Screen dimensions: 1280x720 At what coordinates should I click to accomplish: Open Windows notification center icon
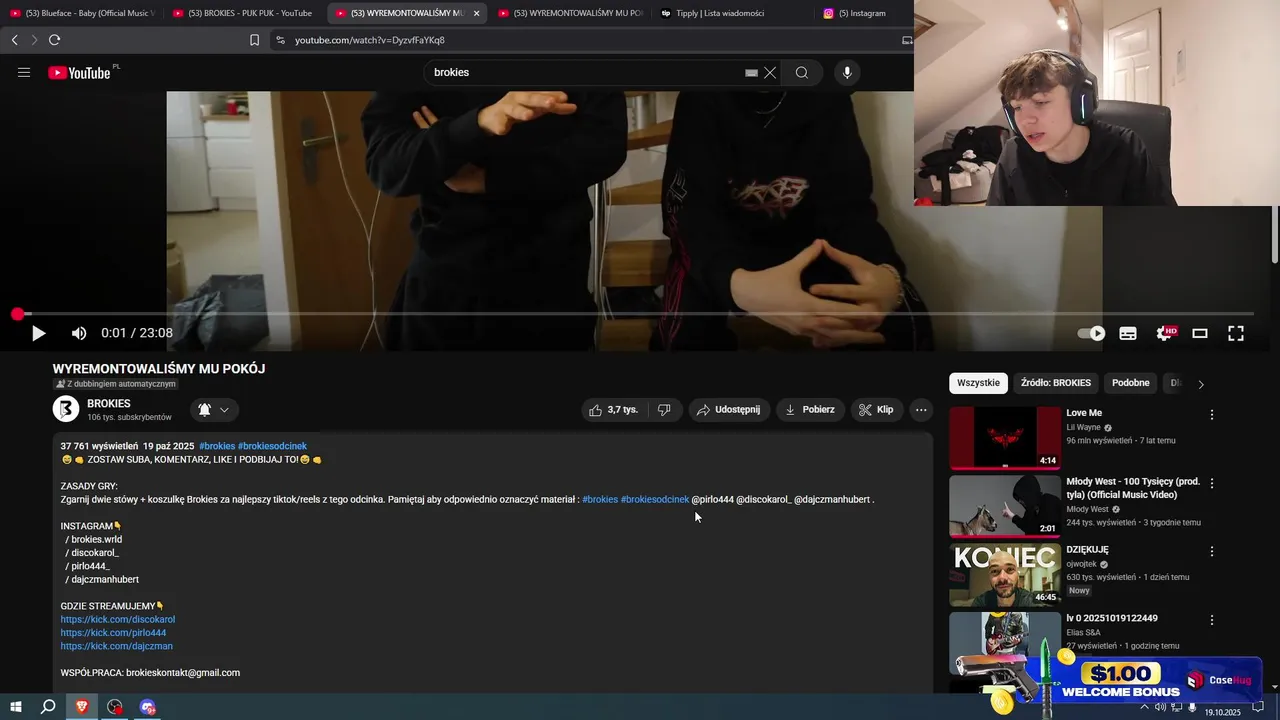[x=1258, y=707]
